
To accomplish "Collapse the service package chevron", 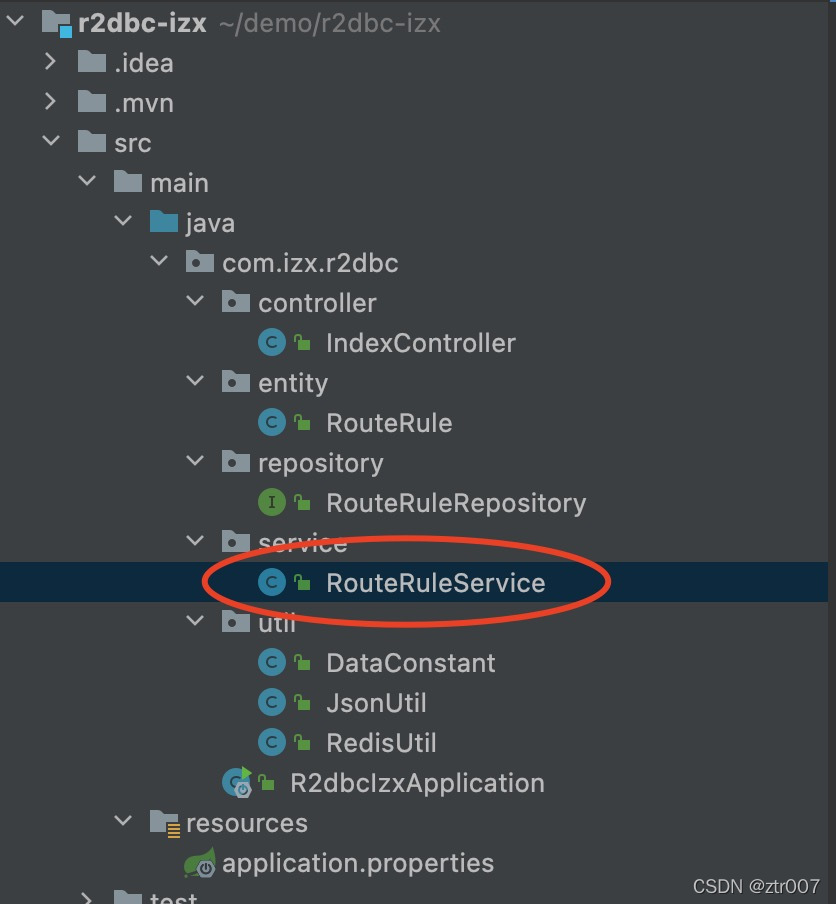I will pyautogui.click(x=195, y=541).
